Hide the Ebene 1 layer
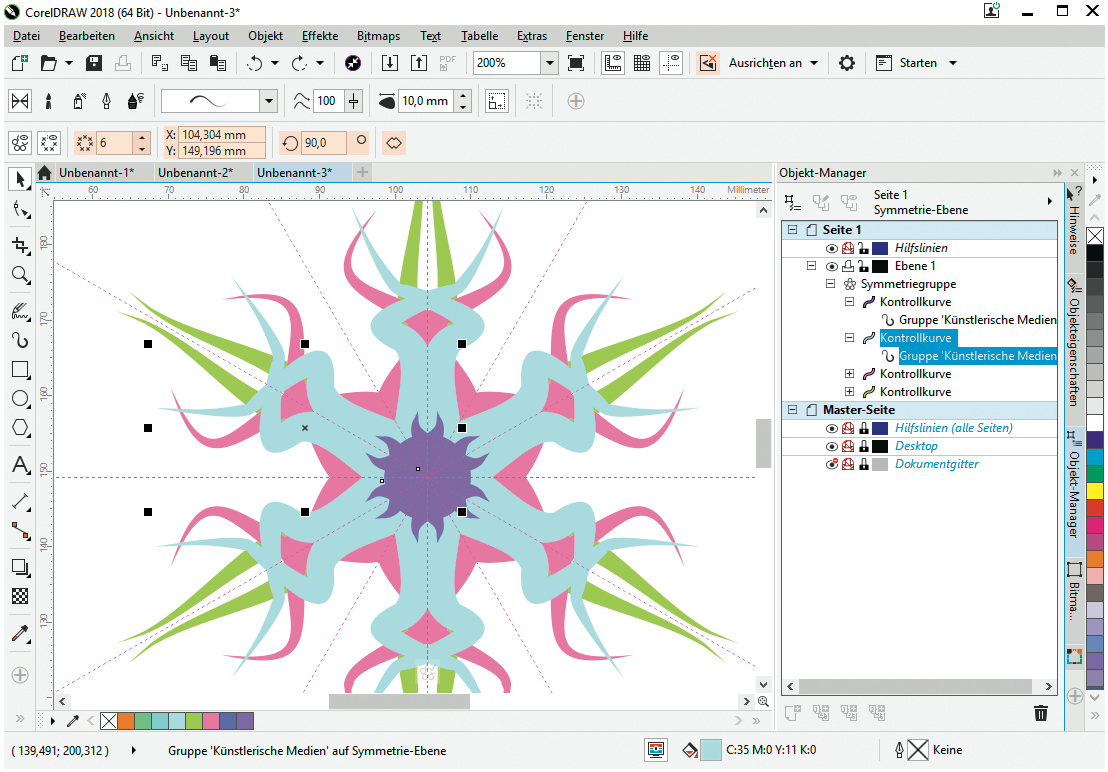Image resolution: width=1108 pixels, height=772 pixels. pyautogui.click(x=831, y=267)
